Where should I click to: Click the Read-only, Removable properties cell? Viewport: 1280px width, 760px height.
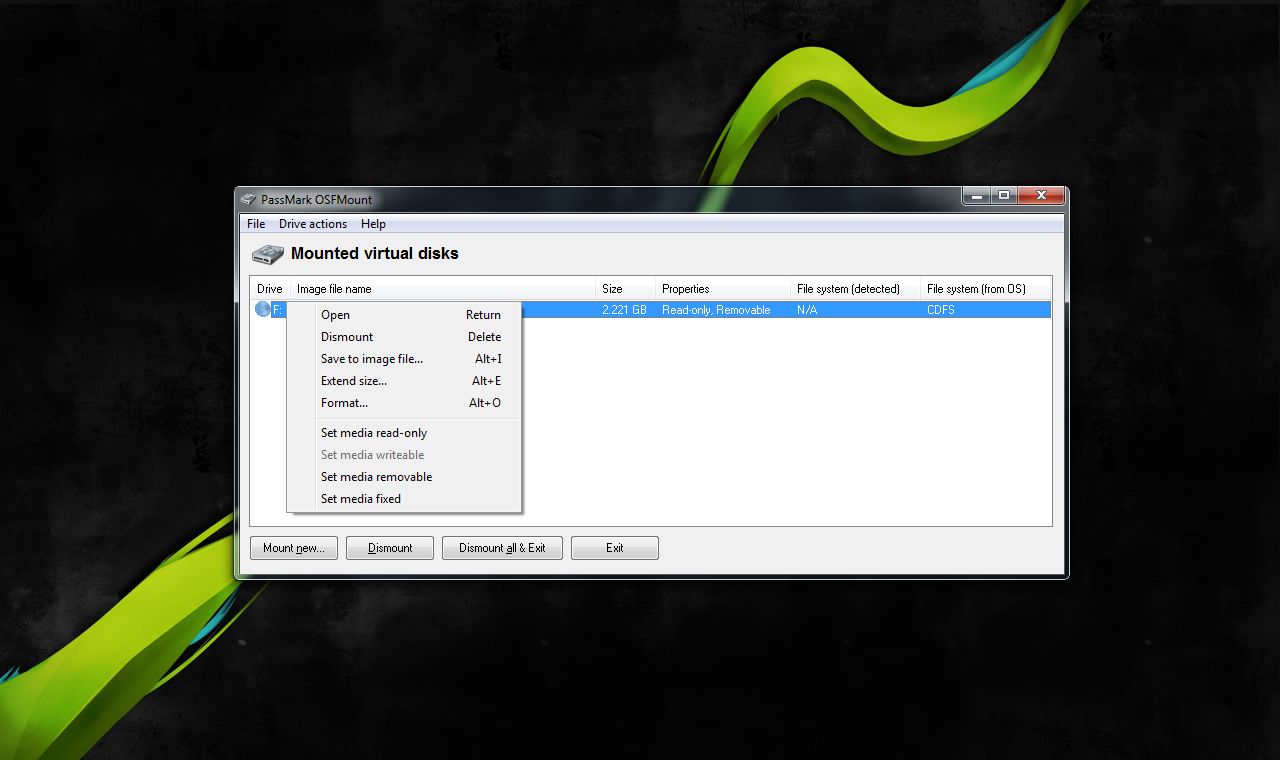[x=716, y=310]
